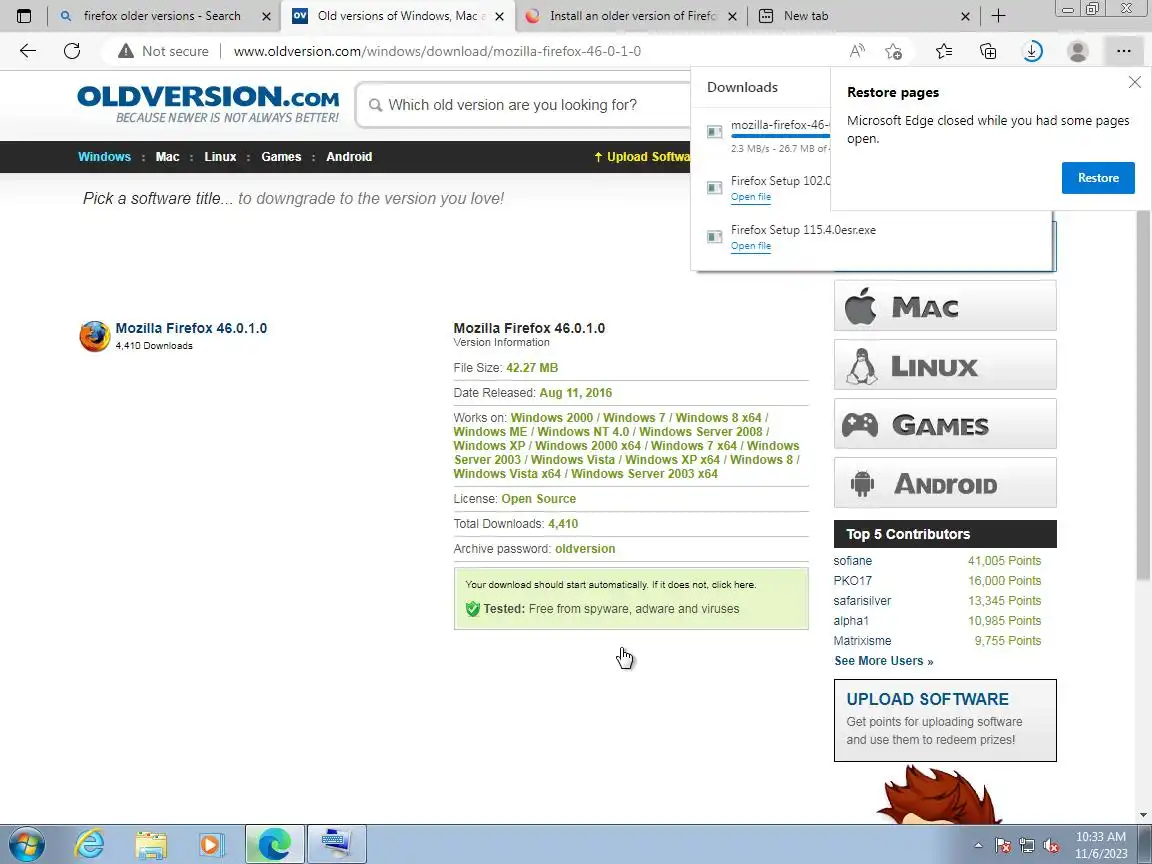The image size is (1152, 864).
Task: Launch Windows Media Player from taskbar
Action: point(212,844)
